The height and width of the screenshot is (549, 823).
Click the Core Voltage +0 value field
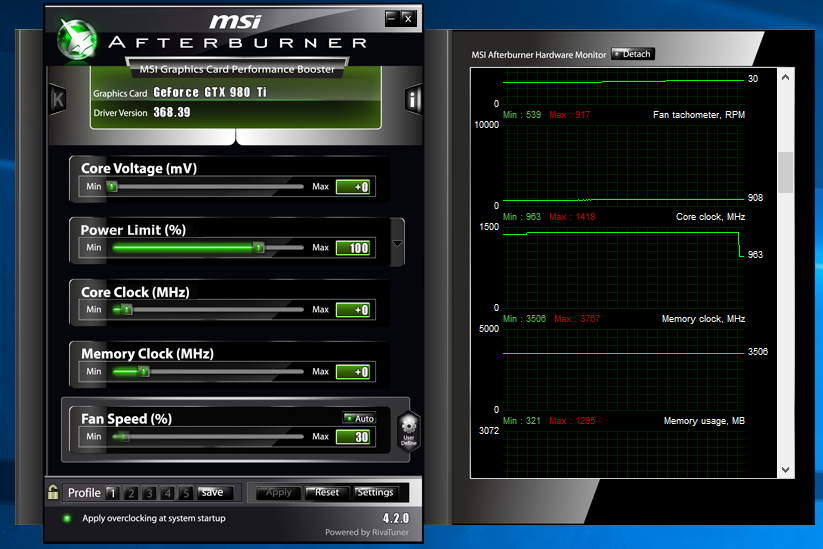pyautogui.click(x=353, y=187)
